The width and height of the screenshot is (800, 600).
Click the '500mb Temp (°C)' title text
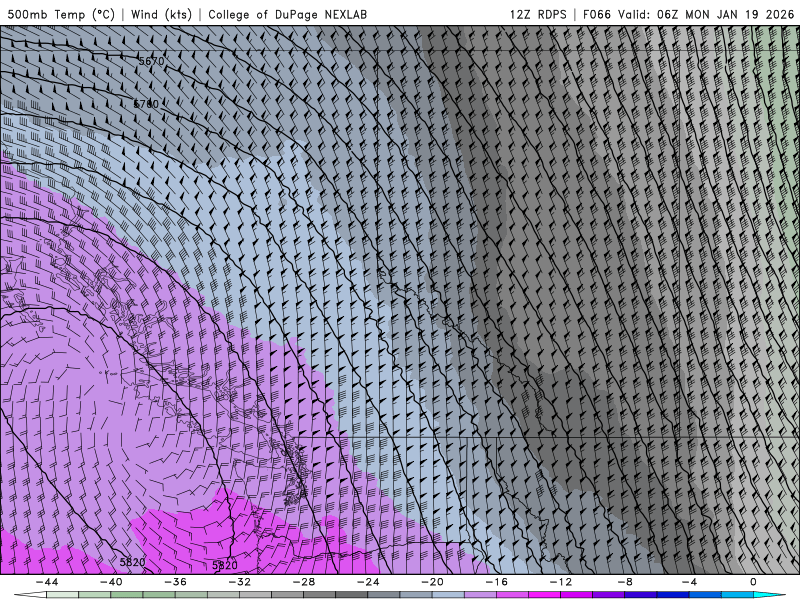point(61,14)
